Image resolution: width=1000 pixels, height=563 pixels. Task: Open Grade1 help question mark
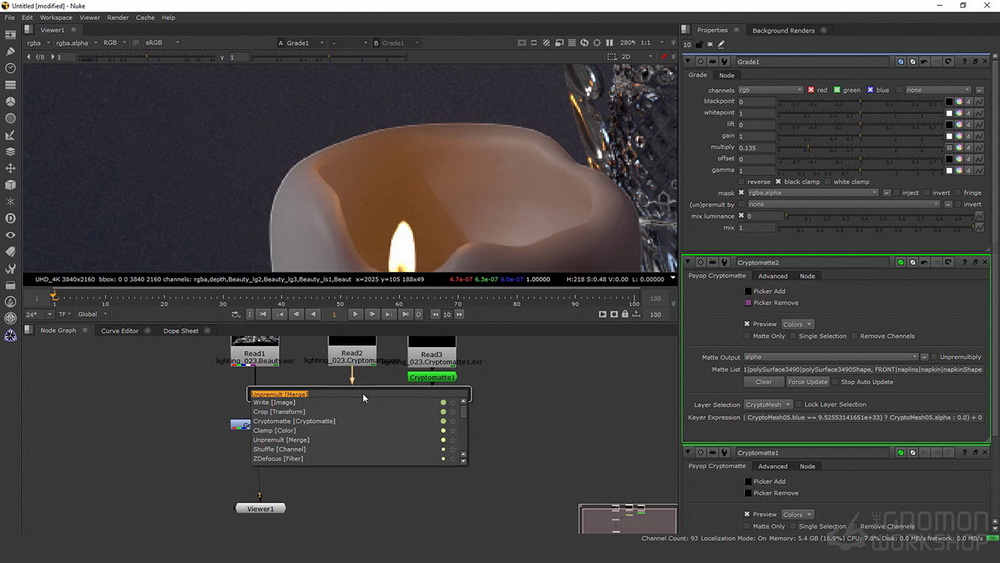964,62
